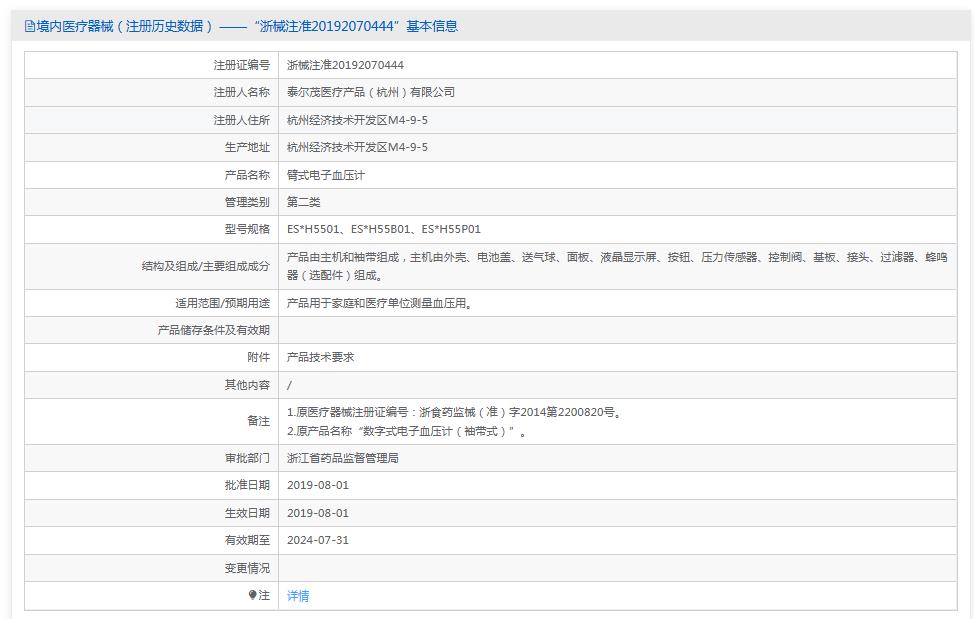Click the 批准日期 value 2019-08-01

click(x=316, y=485)
